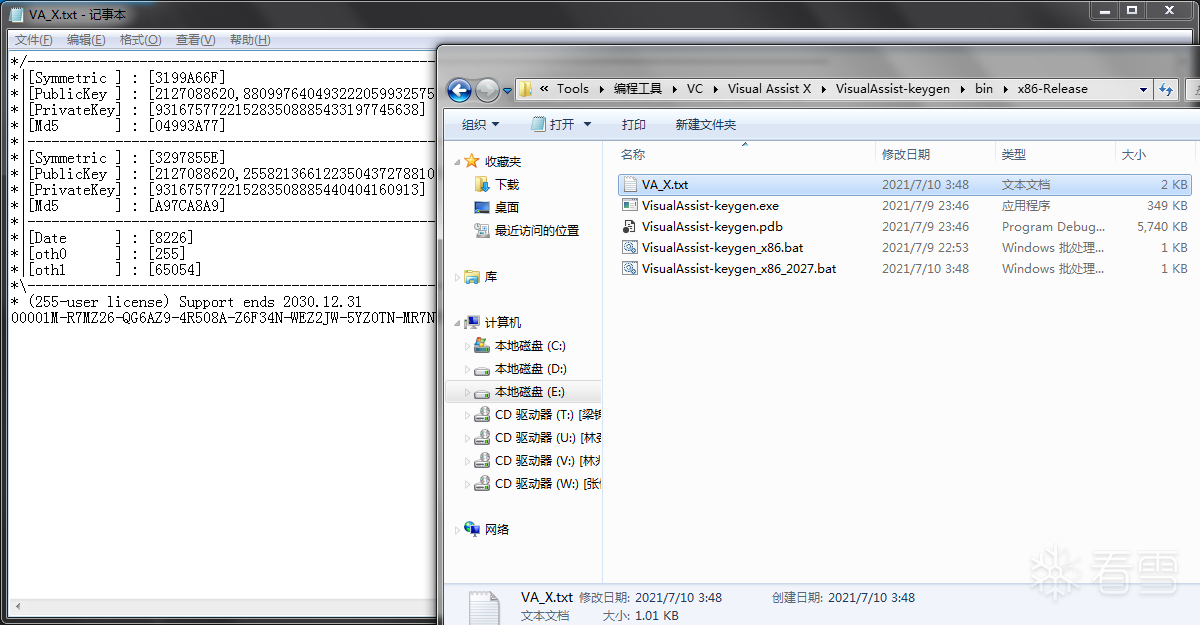Open 最近访问的位置 in favorites
1200x625 pixels.
pos(537,231)
